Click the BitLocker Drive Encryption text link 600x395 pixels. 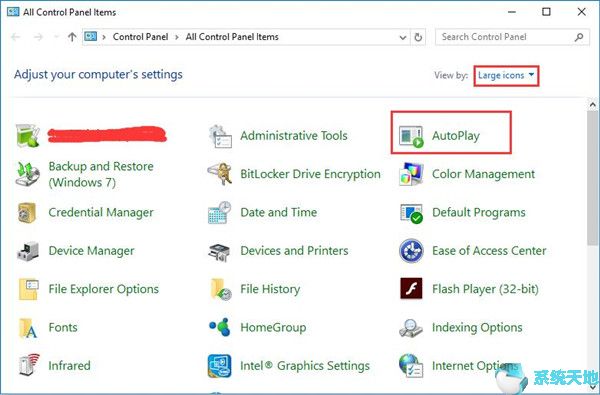coord(310,174)
